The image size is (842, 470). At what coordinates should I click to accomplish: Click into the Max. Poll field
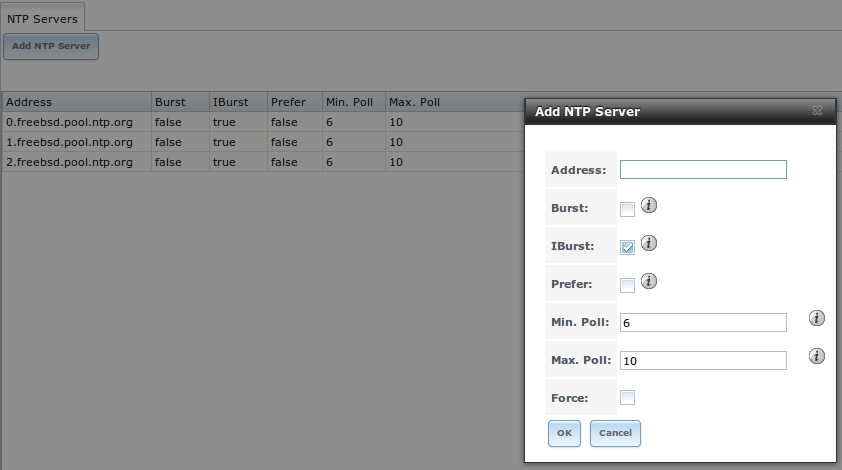(x=703, y=360)
